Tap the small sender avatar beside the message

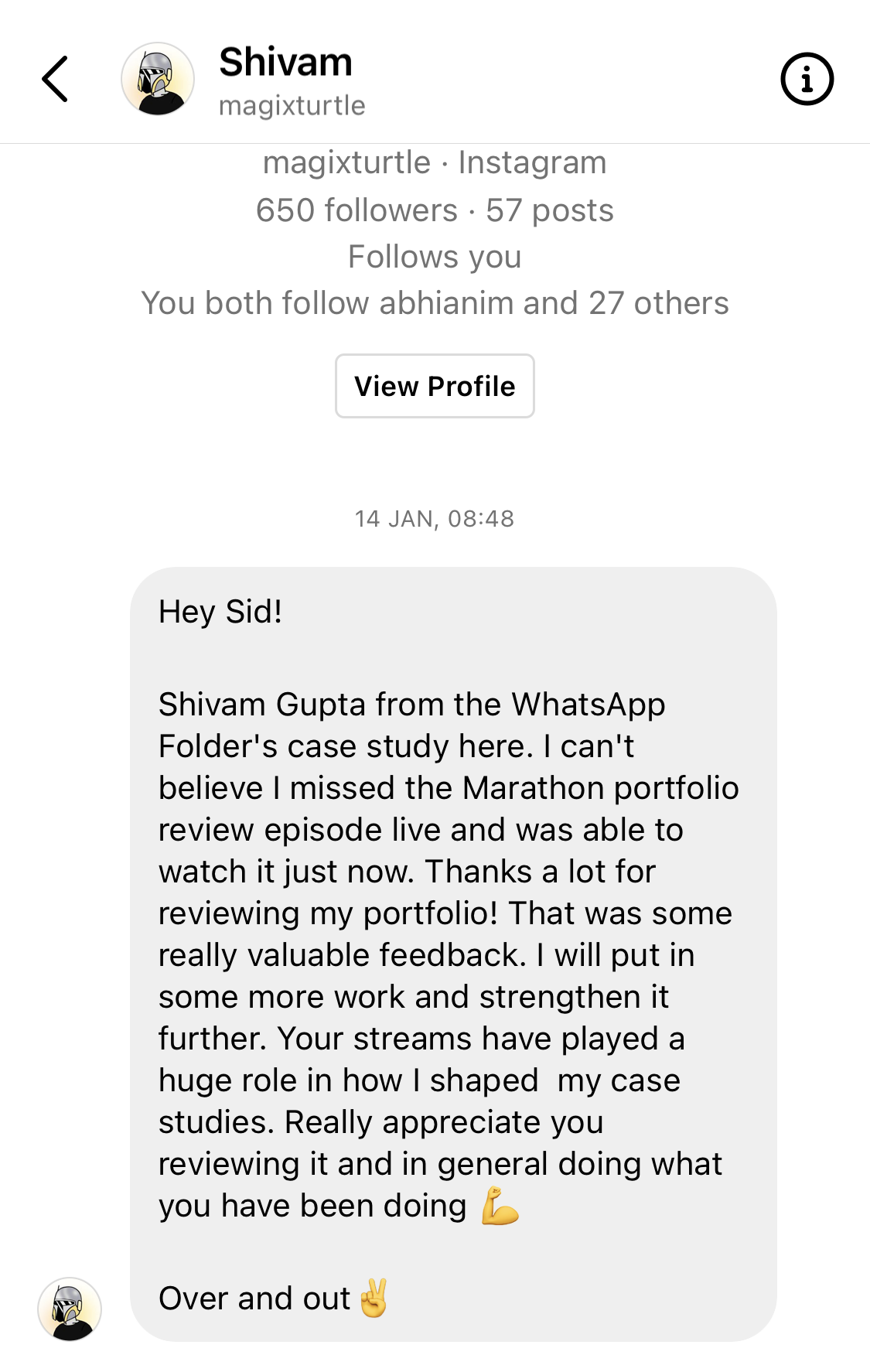point(70,1309)
